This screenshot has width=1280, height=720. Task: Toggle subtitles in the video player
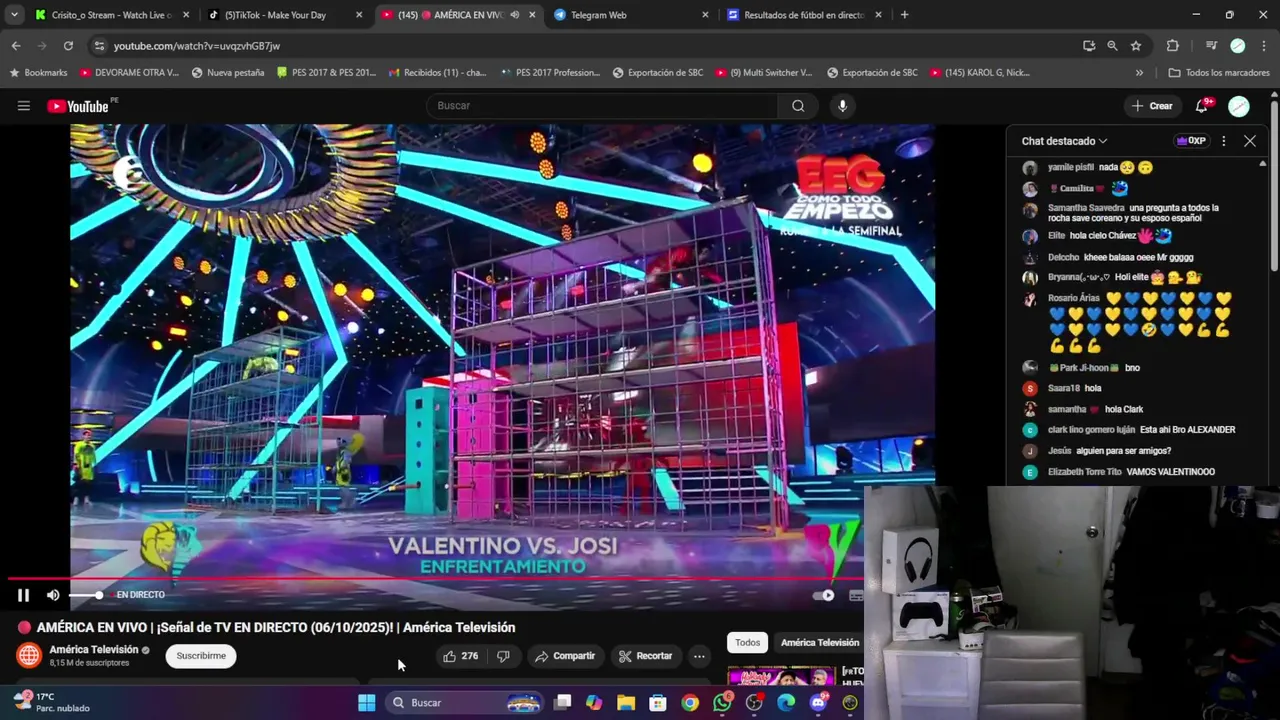tap(856, 595)
